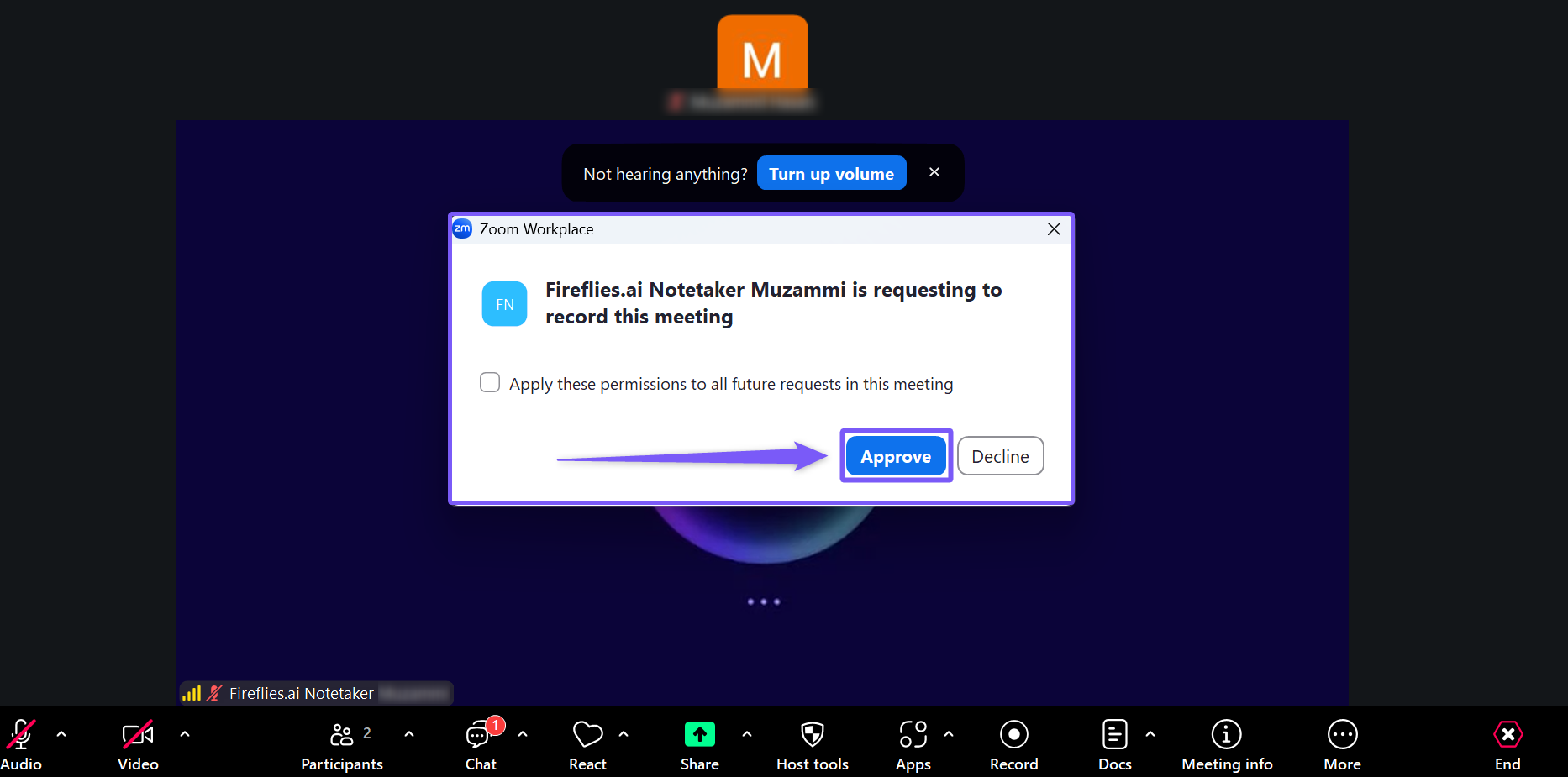Click the orange M profile avatar
This screenshot has width=1568, height=777.
click(x=762, y=52)
